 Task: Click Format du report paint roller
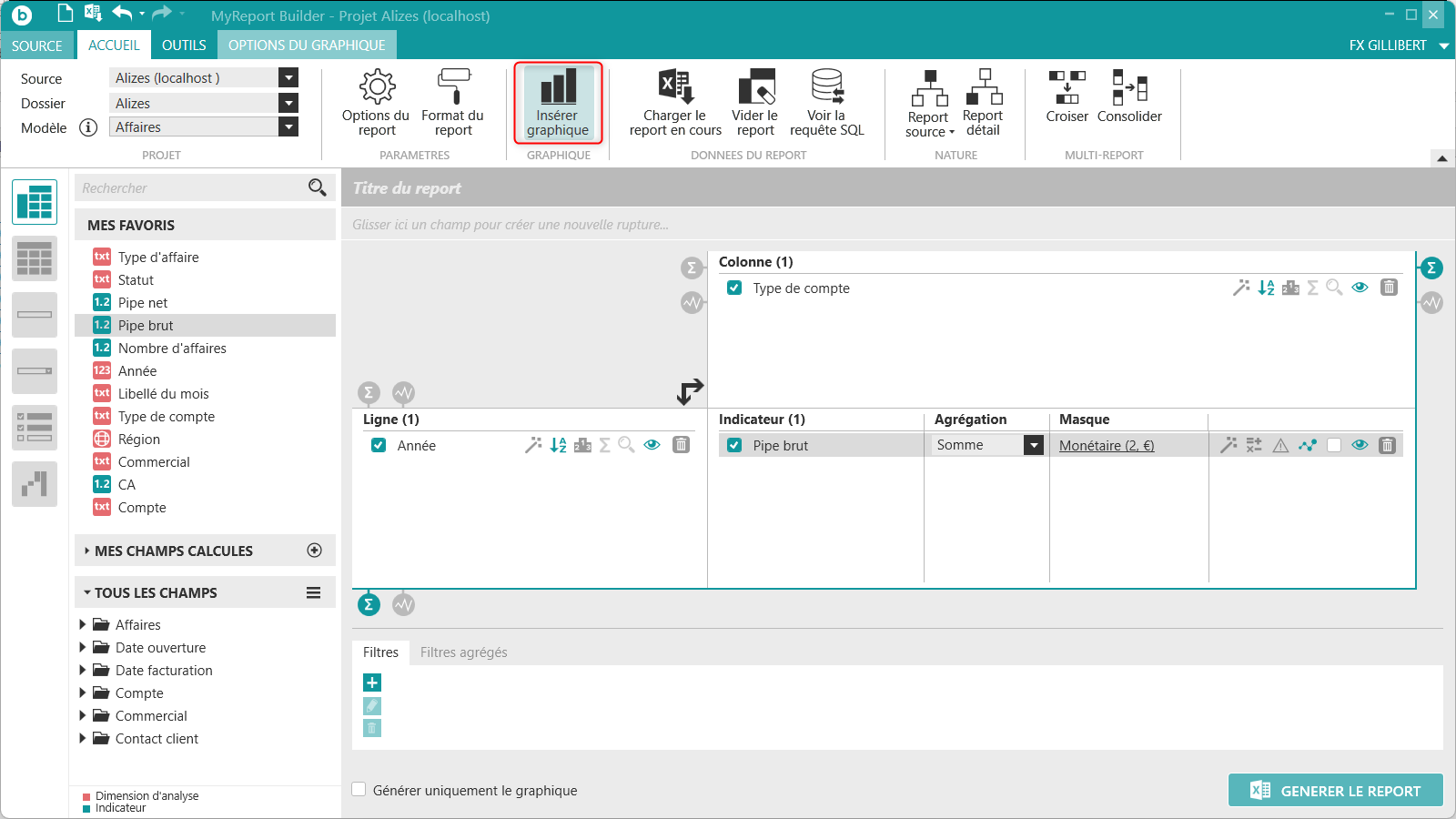coord(453,88)
